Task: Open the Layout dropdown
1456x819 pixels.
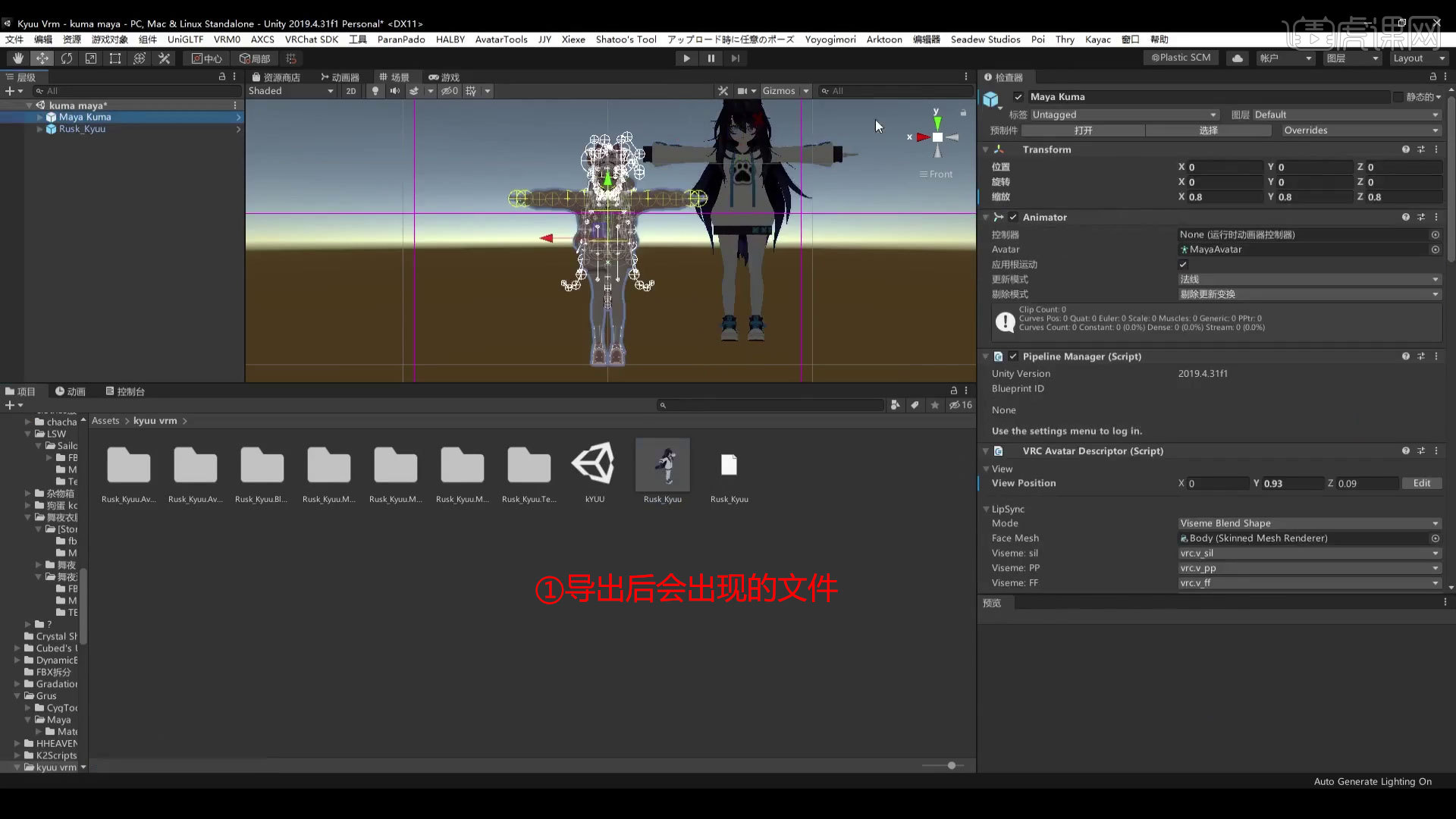Action: (1417, 58)
